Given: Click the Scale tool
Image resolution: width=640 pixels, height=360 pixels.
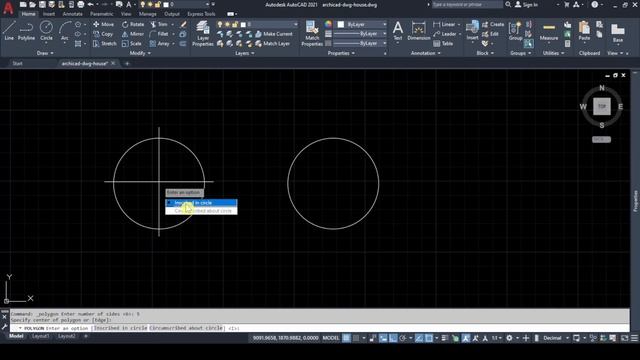Looking at the screenshot, I should tap(131, 44).
